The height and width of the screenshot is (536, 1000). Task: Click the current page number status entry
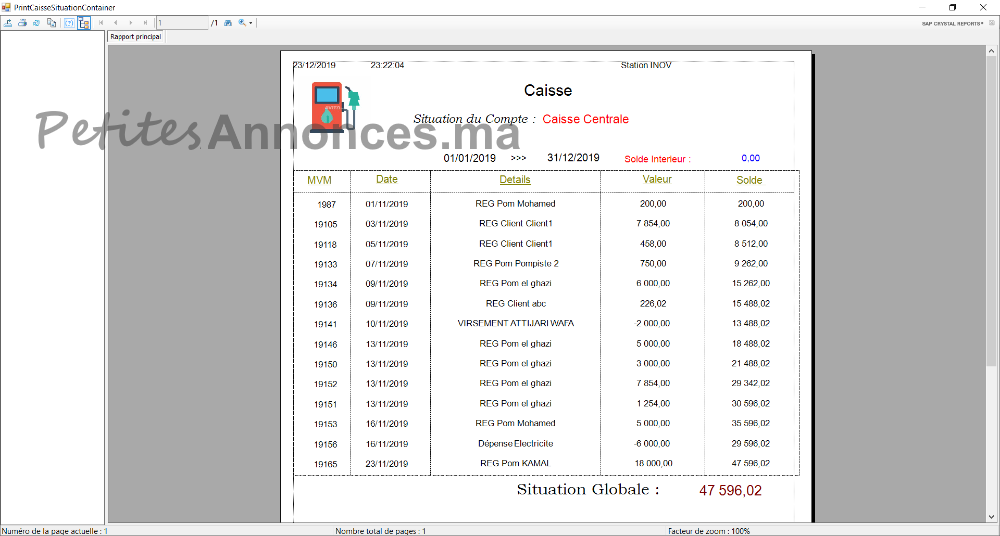pyautogui.click(x=54, y=531)
